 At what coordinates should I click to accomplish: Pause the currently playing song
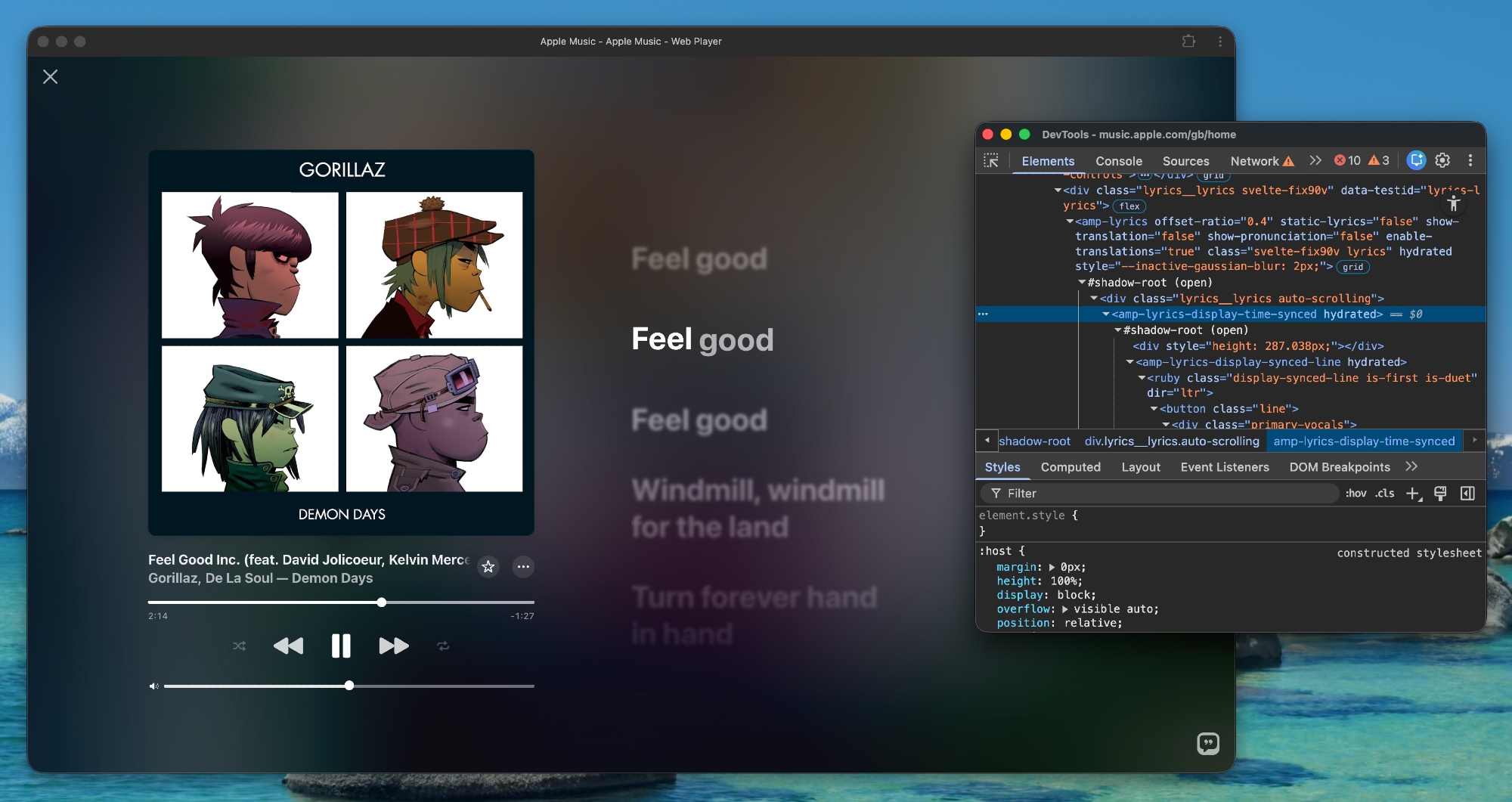(341, 646)
